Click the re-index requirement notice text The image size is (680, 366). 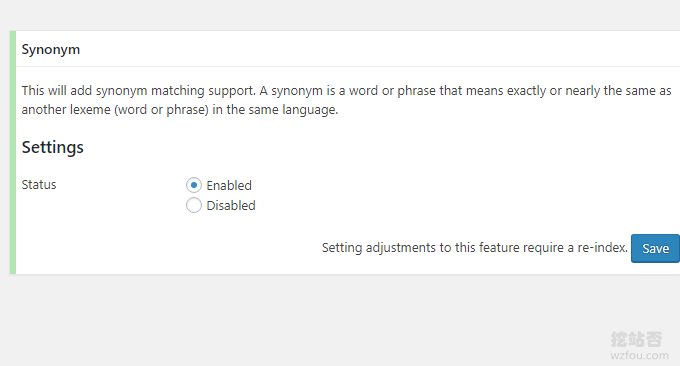click(474, 248)
